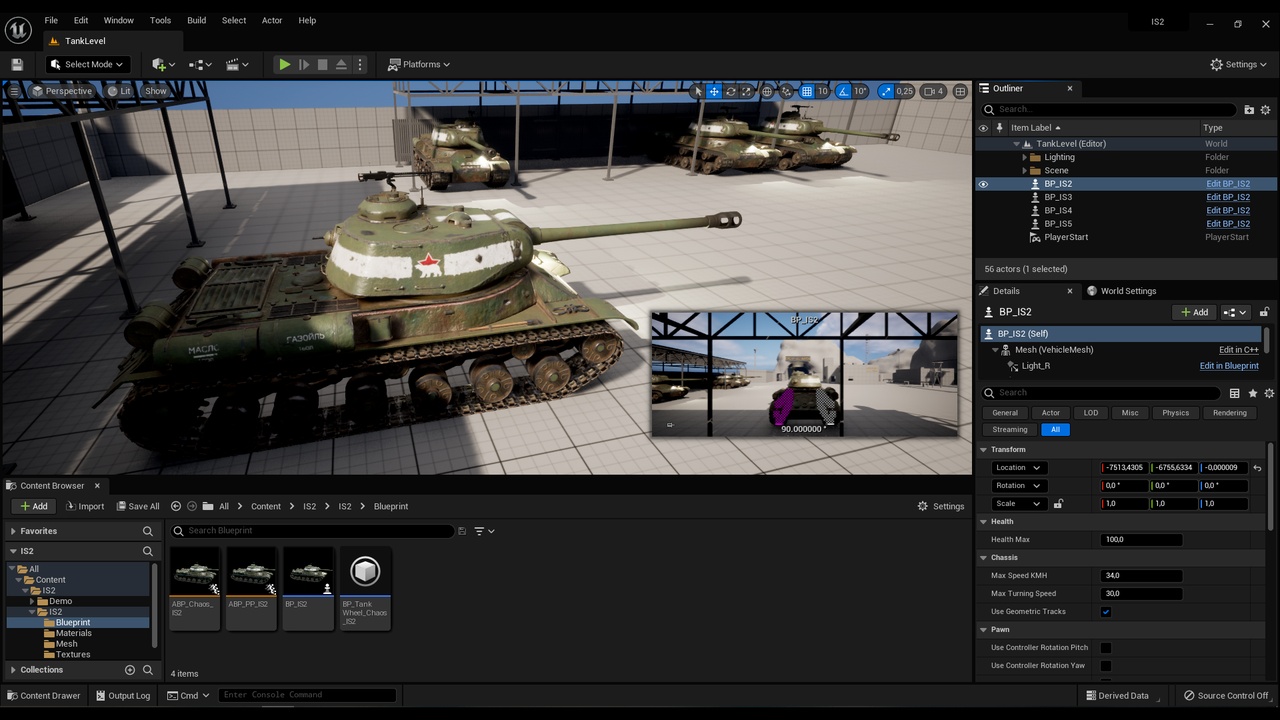Open the Blueprint options dropdown next to Add

tap(1236, 312)
